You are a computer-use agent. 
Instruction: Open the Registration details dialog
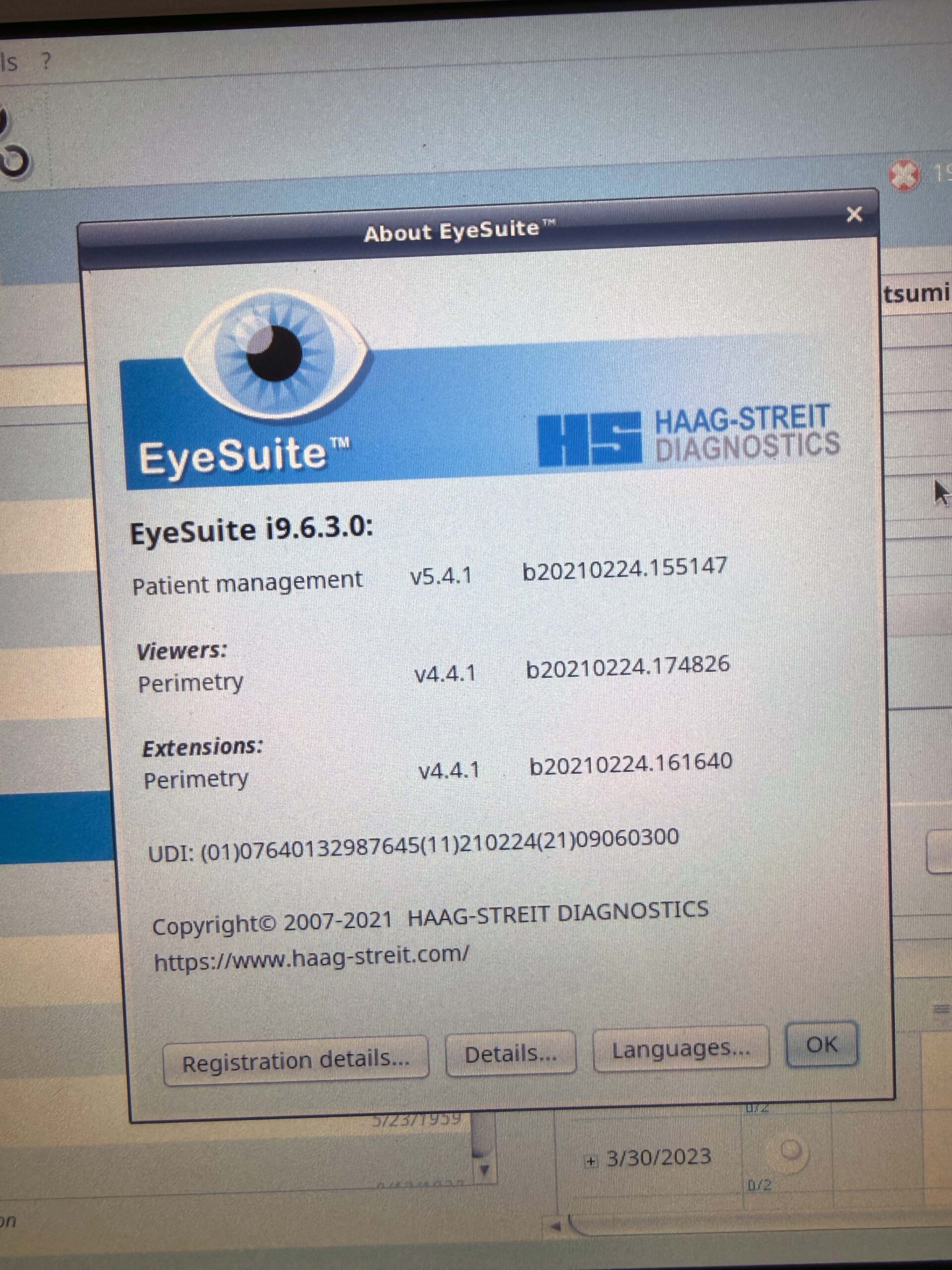(296, 1062)
